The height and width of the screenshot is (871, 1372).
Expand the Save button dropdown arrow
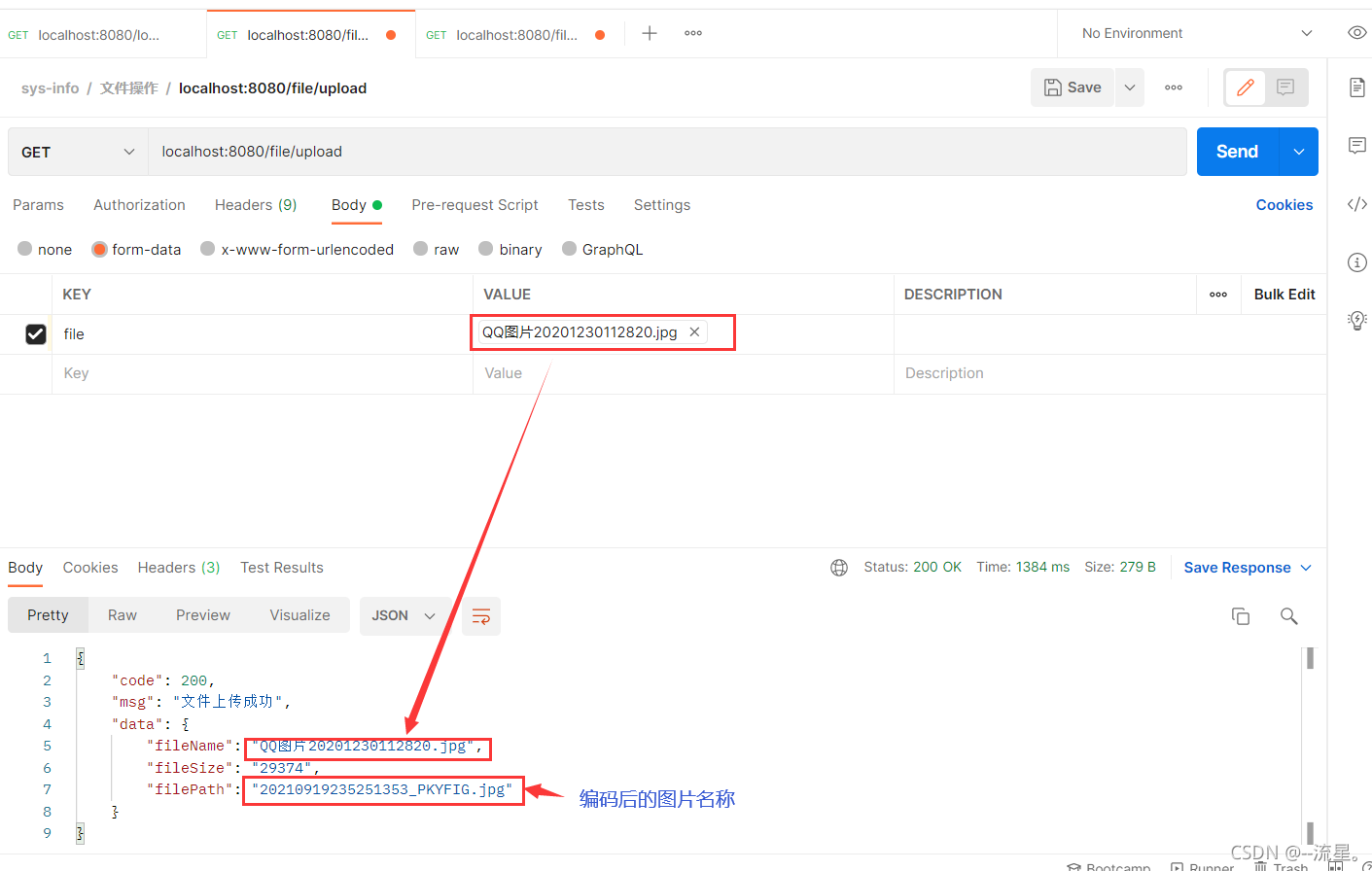pos(1130,87)
